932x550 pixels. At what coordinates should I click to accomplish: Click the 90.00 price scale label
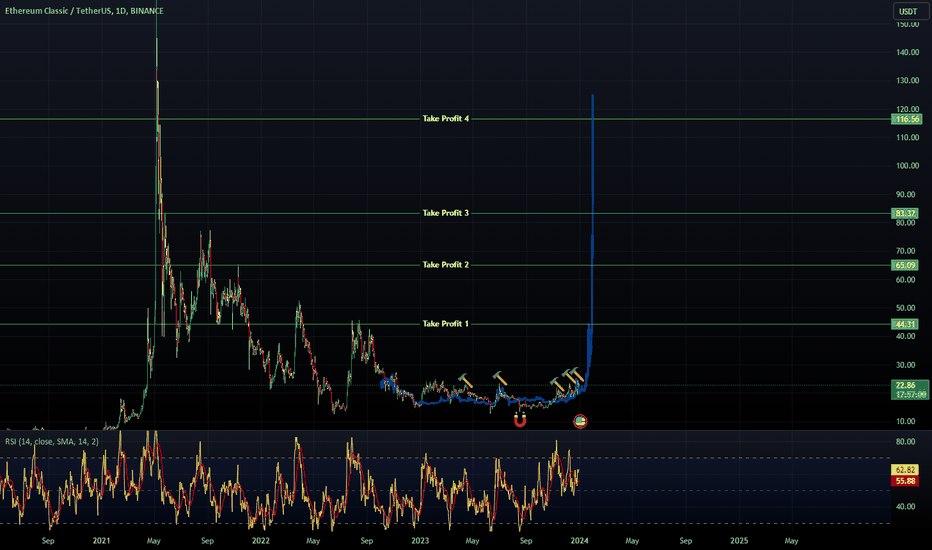(906, 194)
